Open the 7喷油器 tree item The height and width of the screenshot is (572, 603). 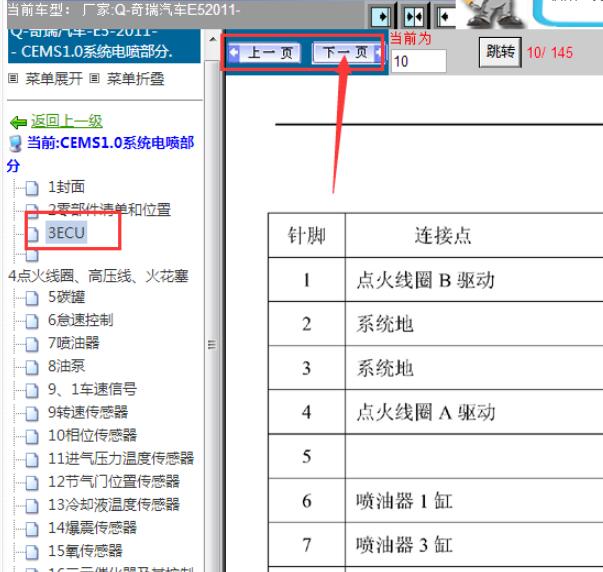73,343
